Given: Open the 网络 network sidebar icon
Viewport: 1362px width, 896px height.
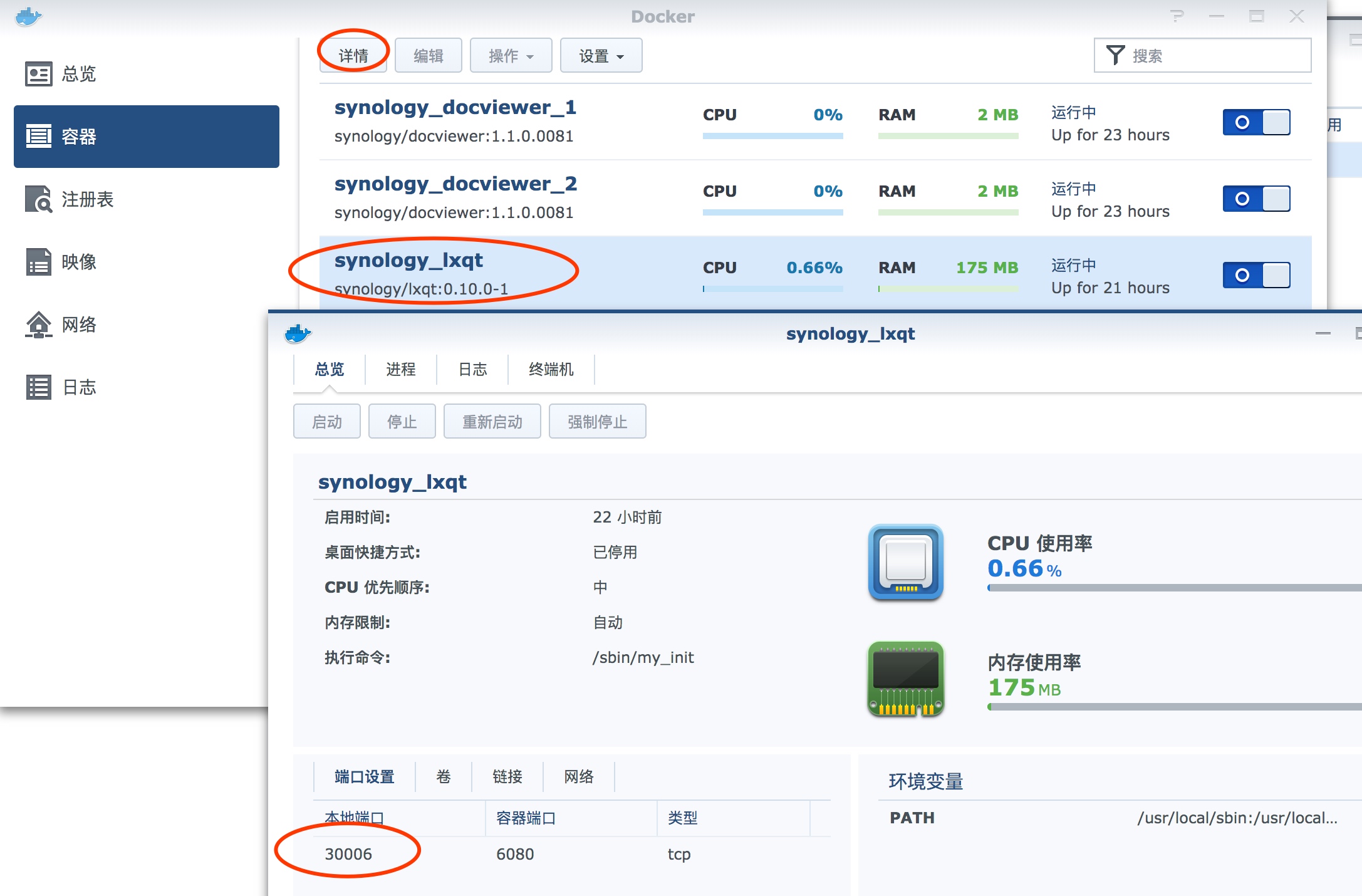Looking at the screenshot, I should tap(38, 325).
